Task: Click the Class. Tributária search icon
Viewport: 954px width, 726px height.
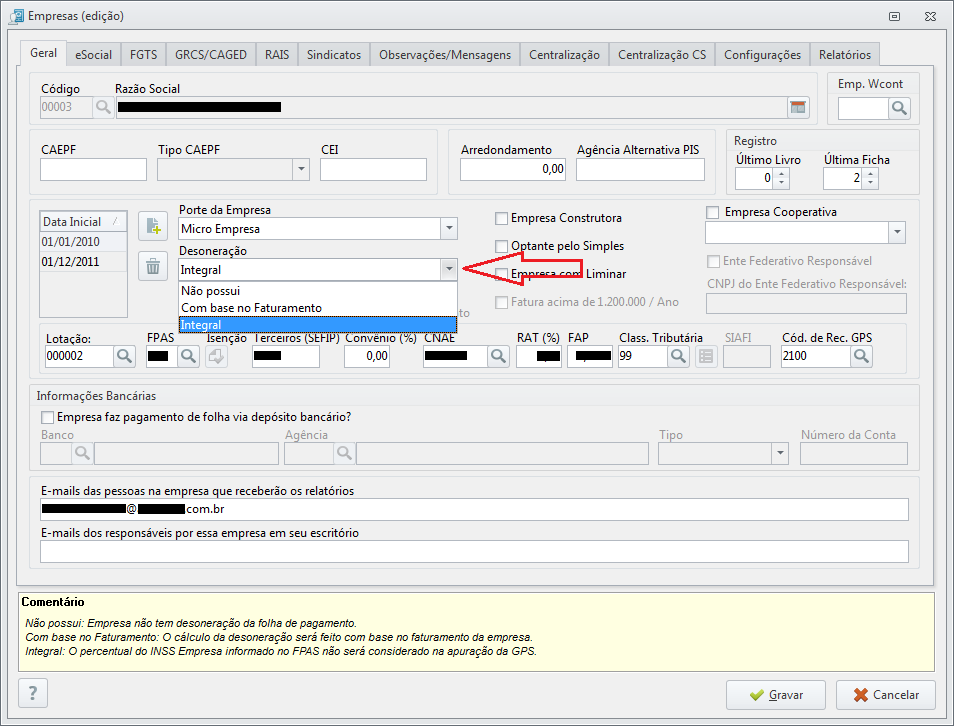Action: 678,355
